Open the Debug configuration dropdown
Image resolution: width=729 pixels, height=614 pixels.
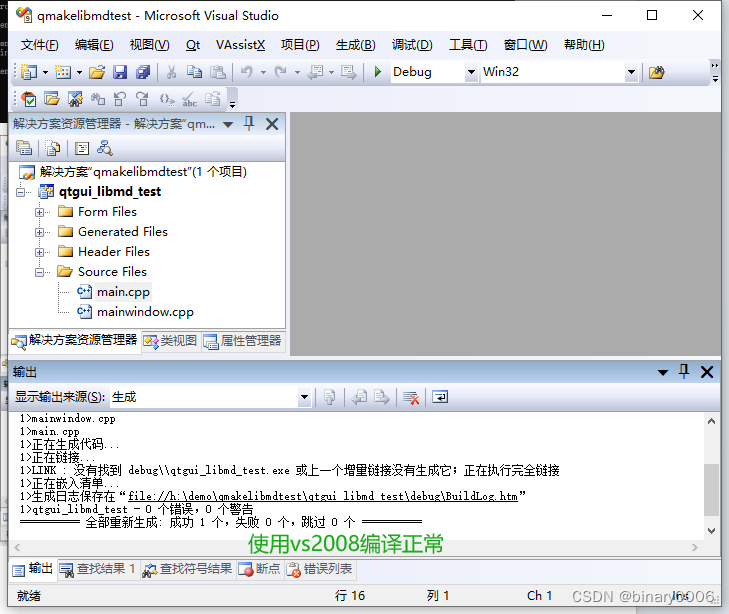coord(471,72)
